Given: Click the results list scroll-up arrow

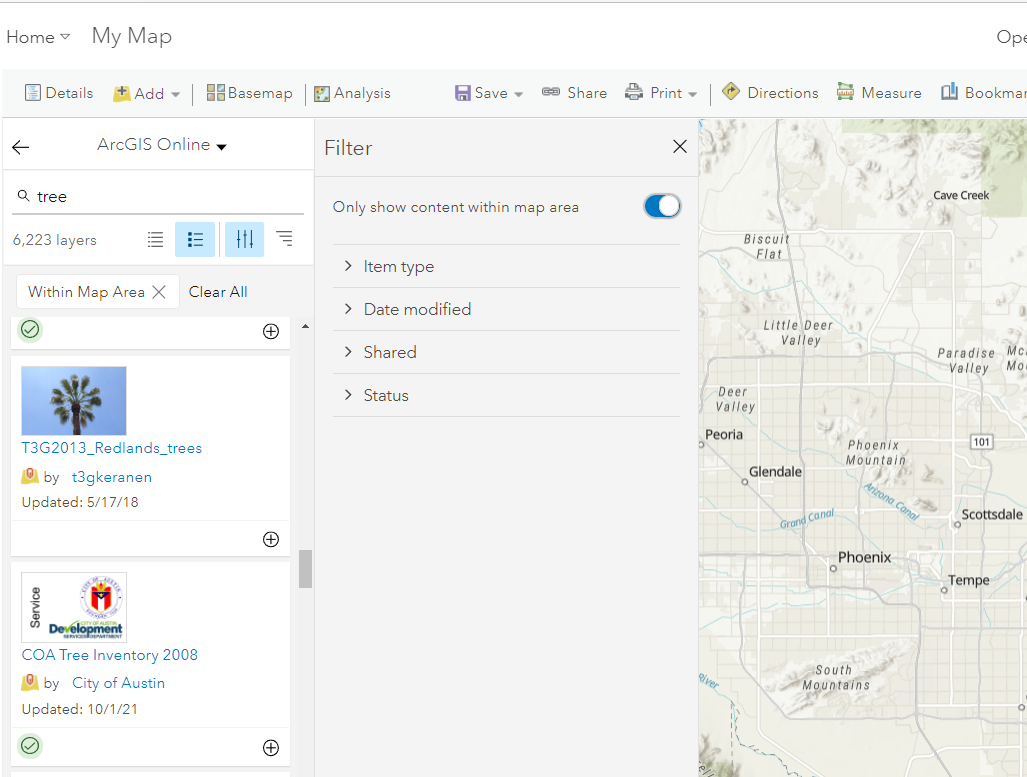Looking at the screenshot, I should [305, 326].
